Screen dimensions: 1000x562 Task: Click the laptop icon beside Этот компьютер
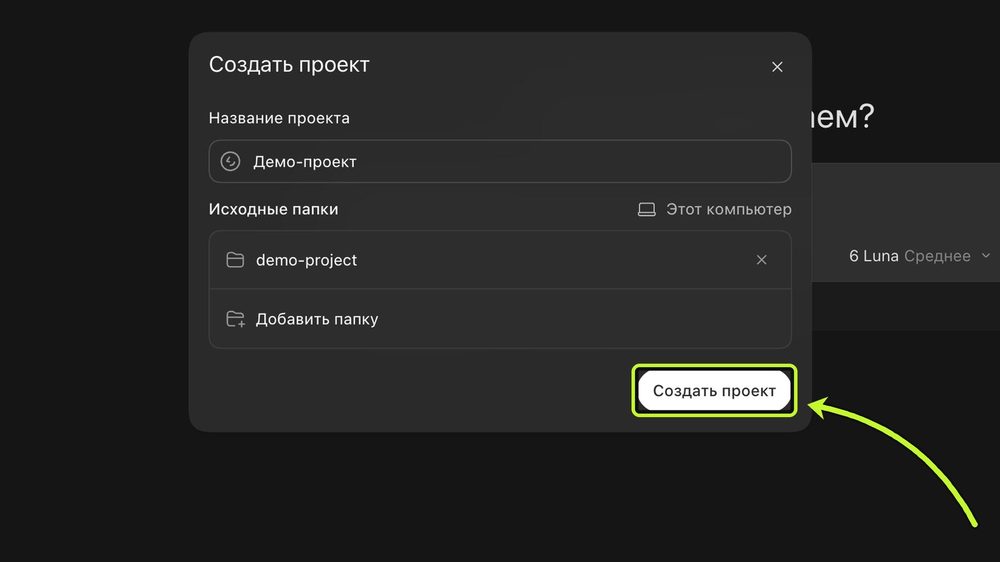point(647,209)
